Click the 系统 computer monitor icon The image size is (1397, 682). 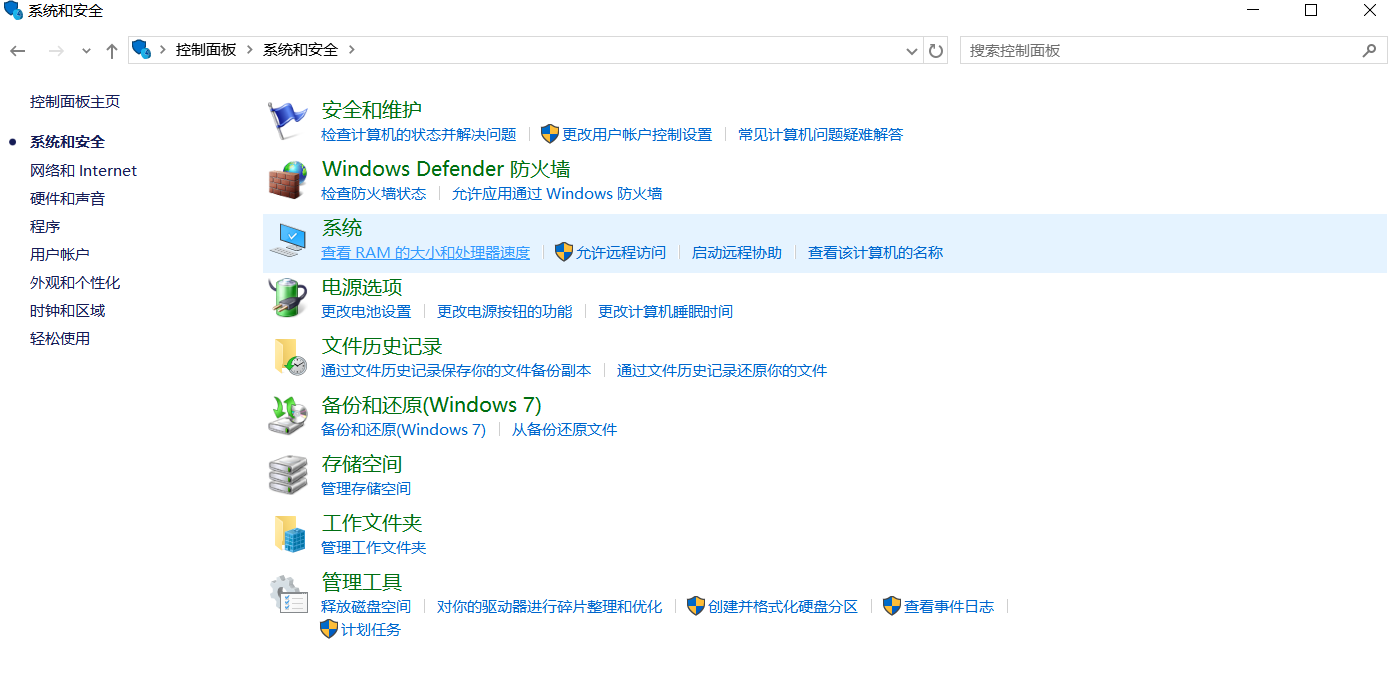point(288,239)
